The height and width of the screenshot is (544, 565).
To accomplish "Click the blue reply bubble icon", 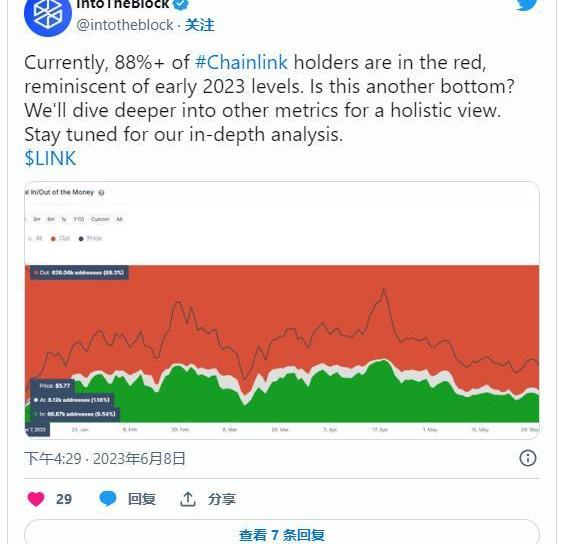I will click(108, 499).
